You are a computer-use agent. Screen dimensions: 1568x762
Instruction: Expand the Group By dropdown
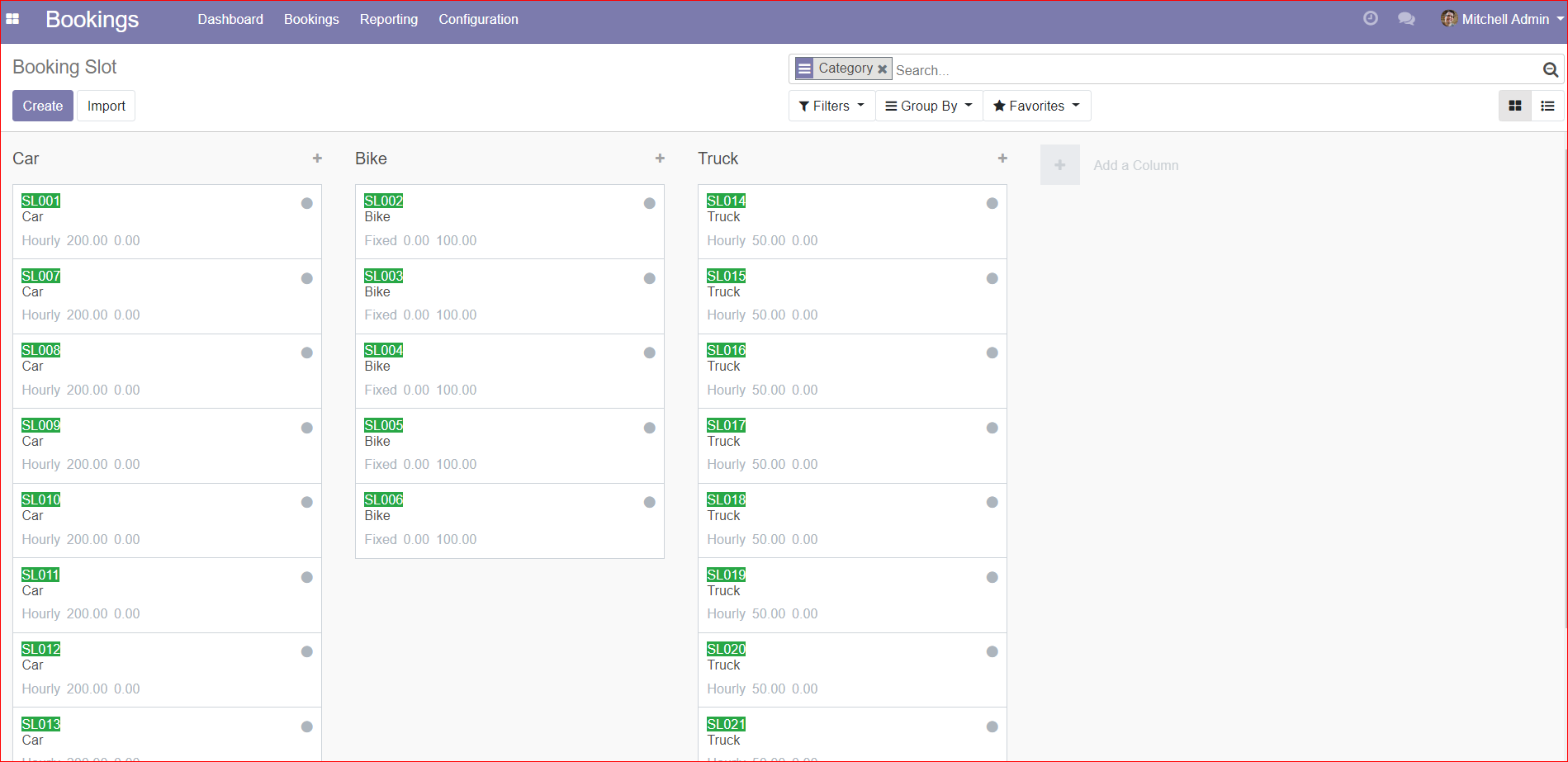(928, 106)
